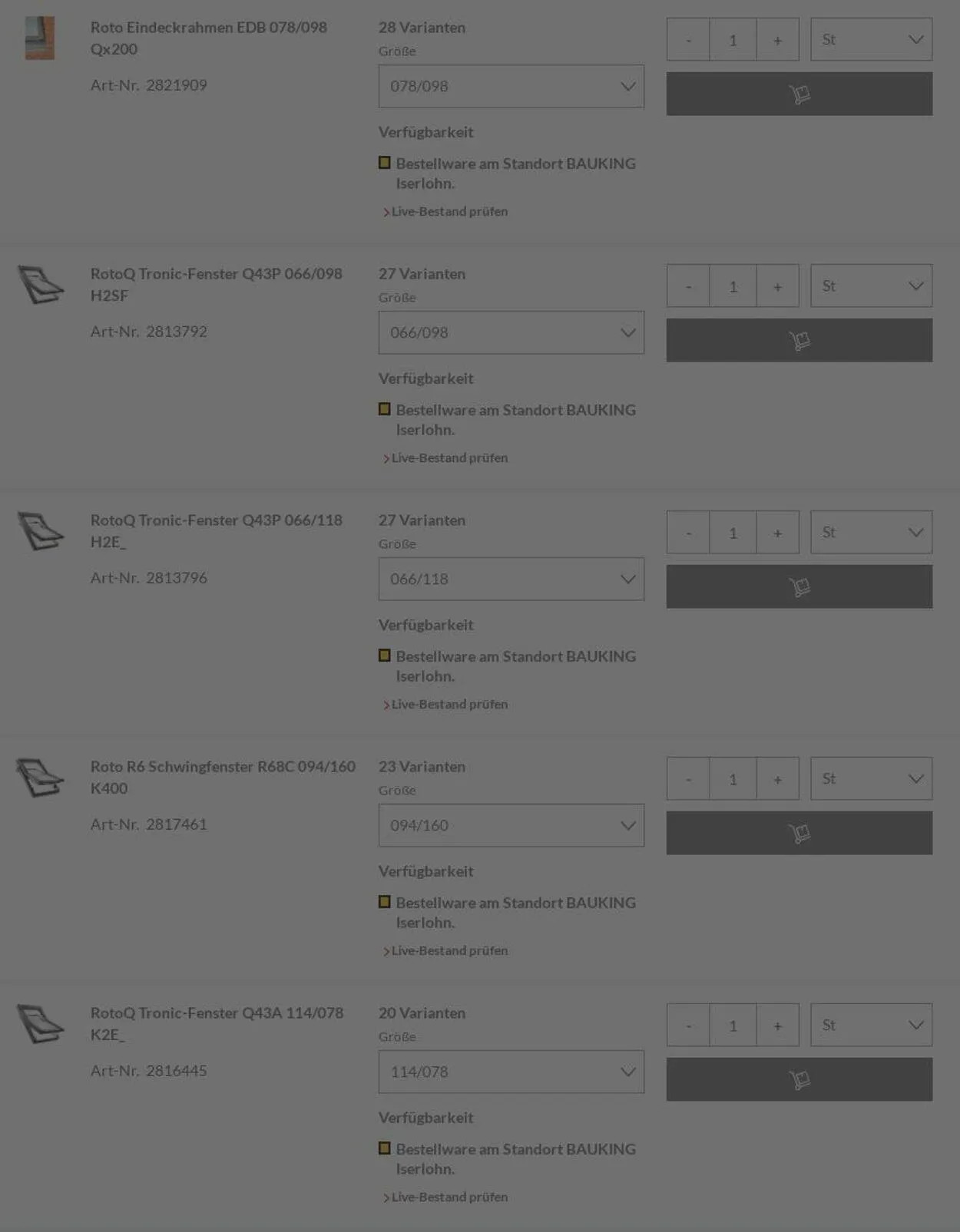Add Roto R6 Schwingfenster to cart

tap(799, 833)
